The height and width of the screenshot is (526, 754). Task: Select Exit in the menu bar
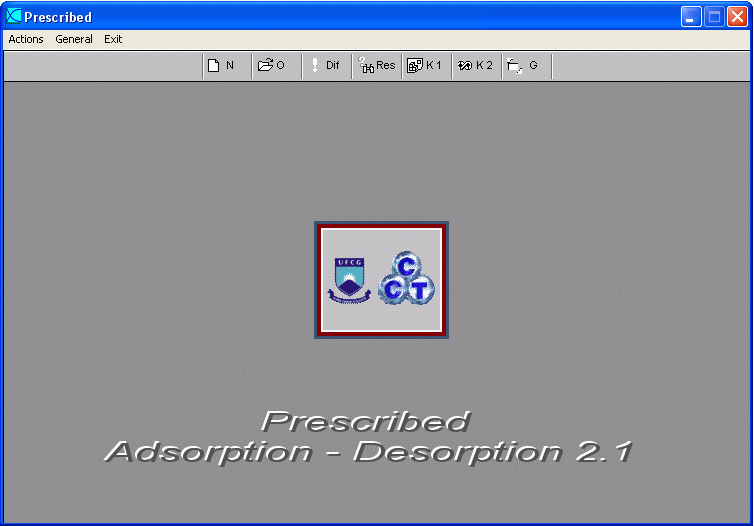point(113,39)
